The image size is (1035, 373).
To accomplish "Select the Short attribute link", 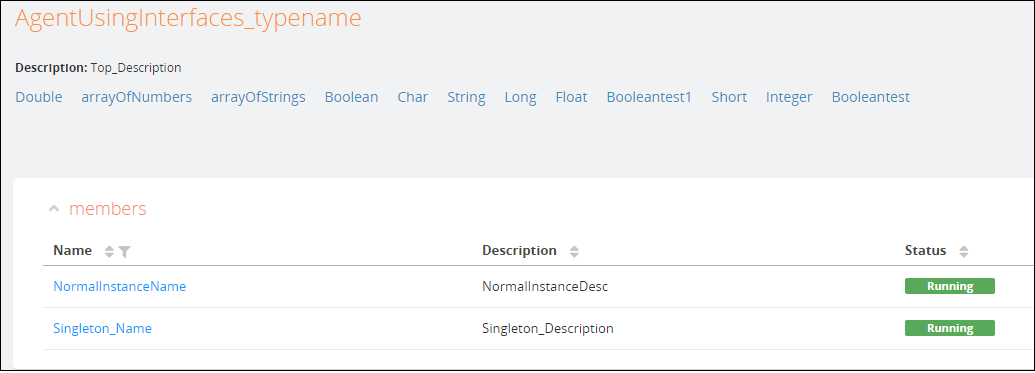I will (729, 97).
